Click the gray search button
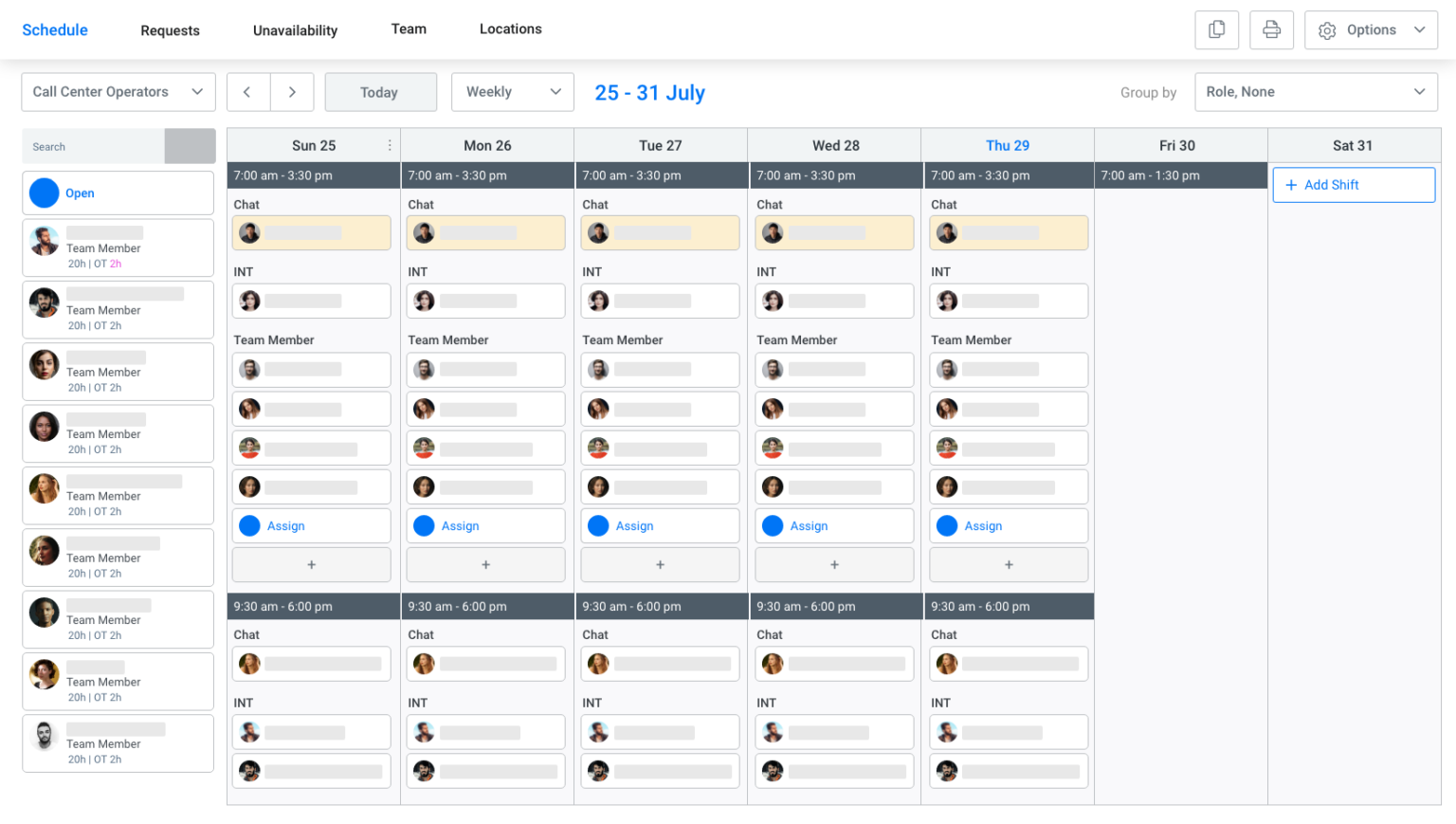The height and width of the screenshot is (824, 1456). tap(190, 146)
